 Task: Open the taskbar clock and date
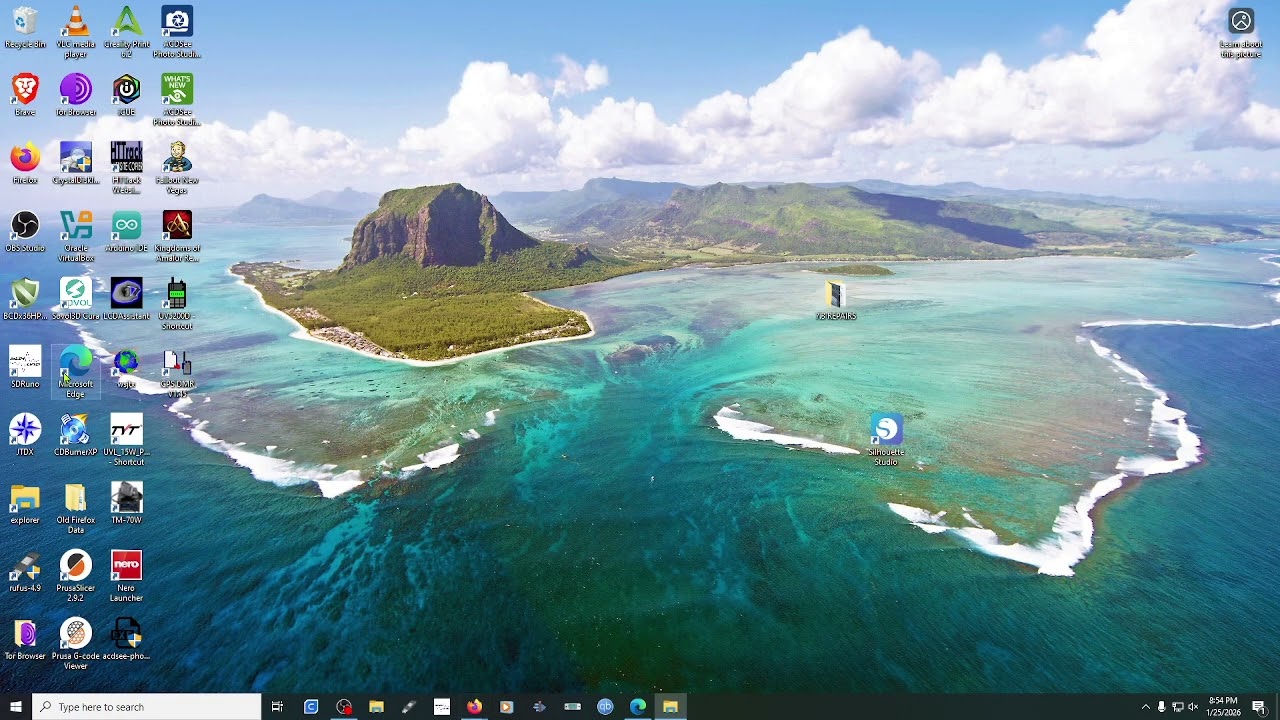click(x=1223, y=707)
